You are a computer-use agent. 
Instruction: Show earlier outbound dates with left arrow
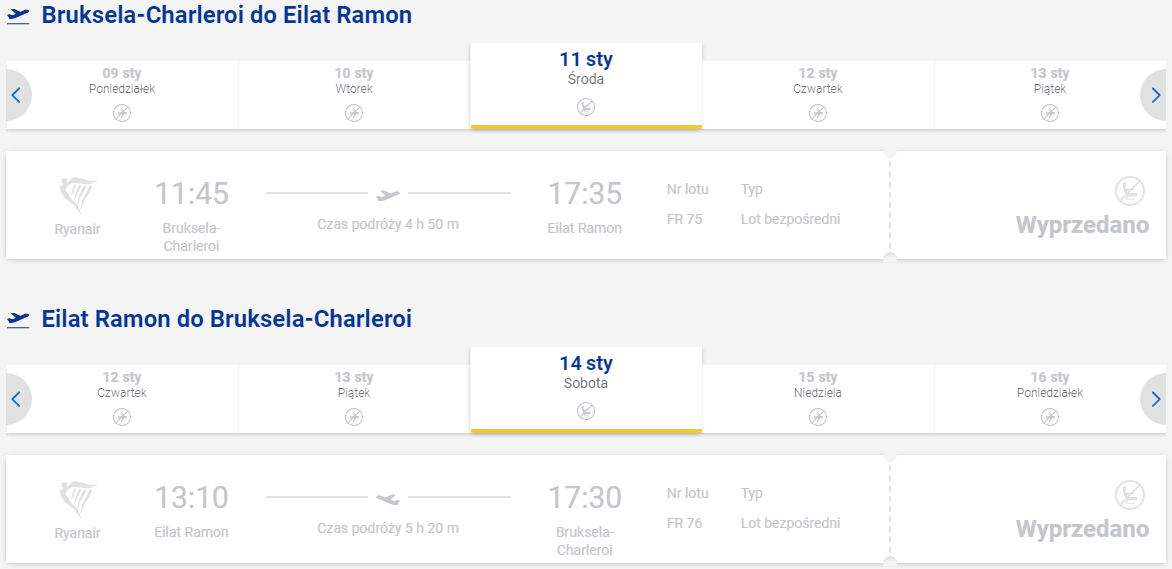click(17, 95)
